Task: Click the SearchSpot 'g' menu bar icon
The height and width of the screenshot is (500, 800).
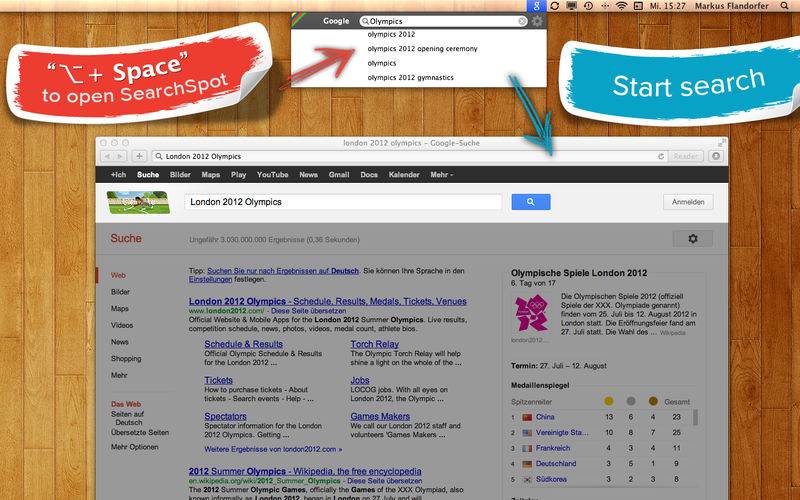Action: (536, 6)
